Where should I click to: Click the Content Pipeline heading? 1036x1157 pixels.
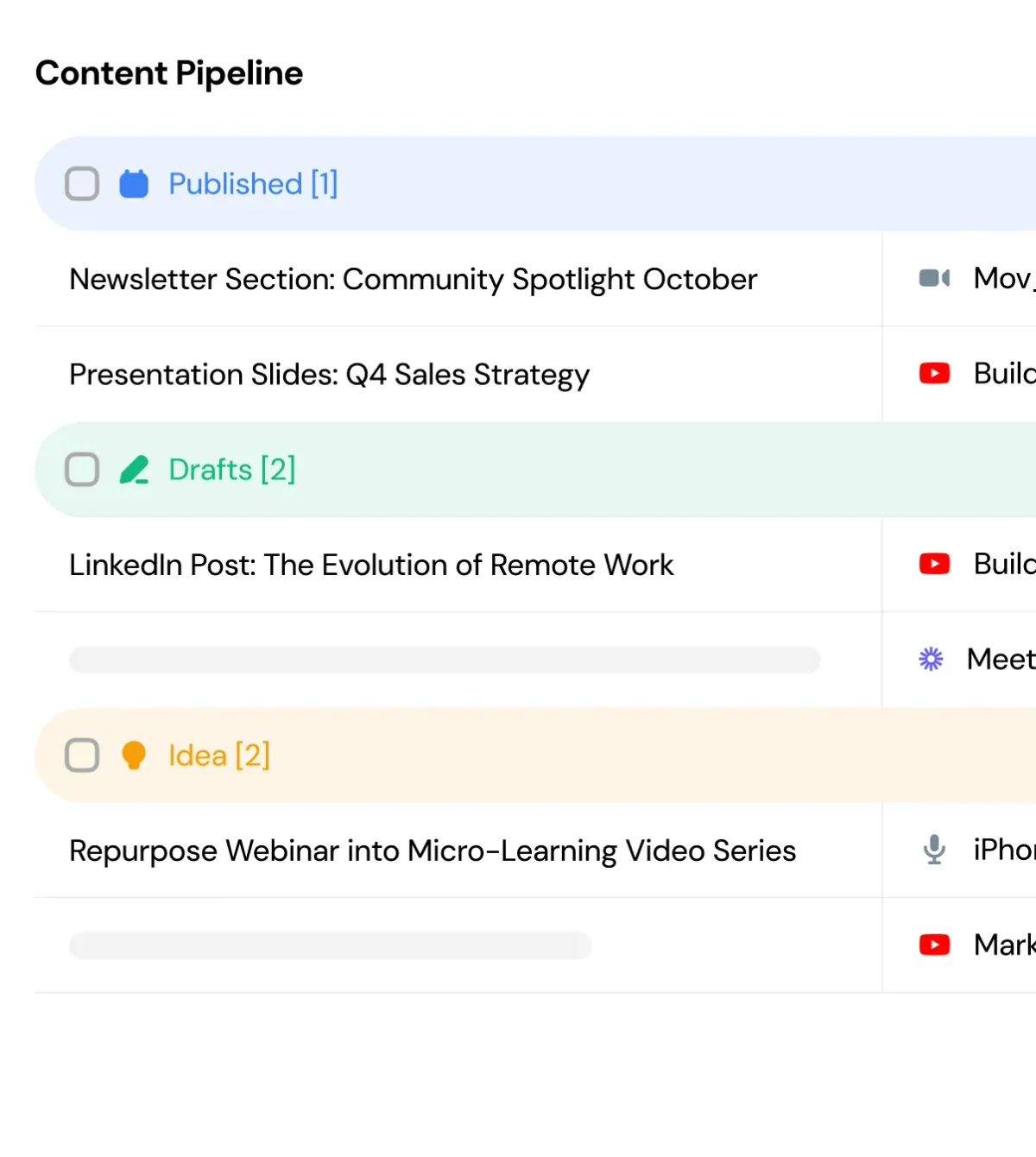pos(168,73)
